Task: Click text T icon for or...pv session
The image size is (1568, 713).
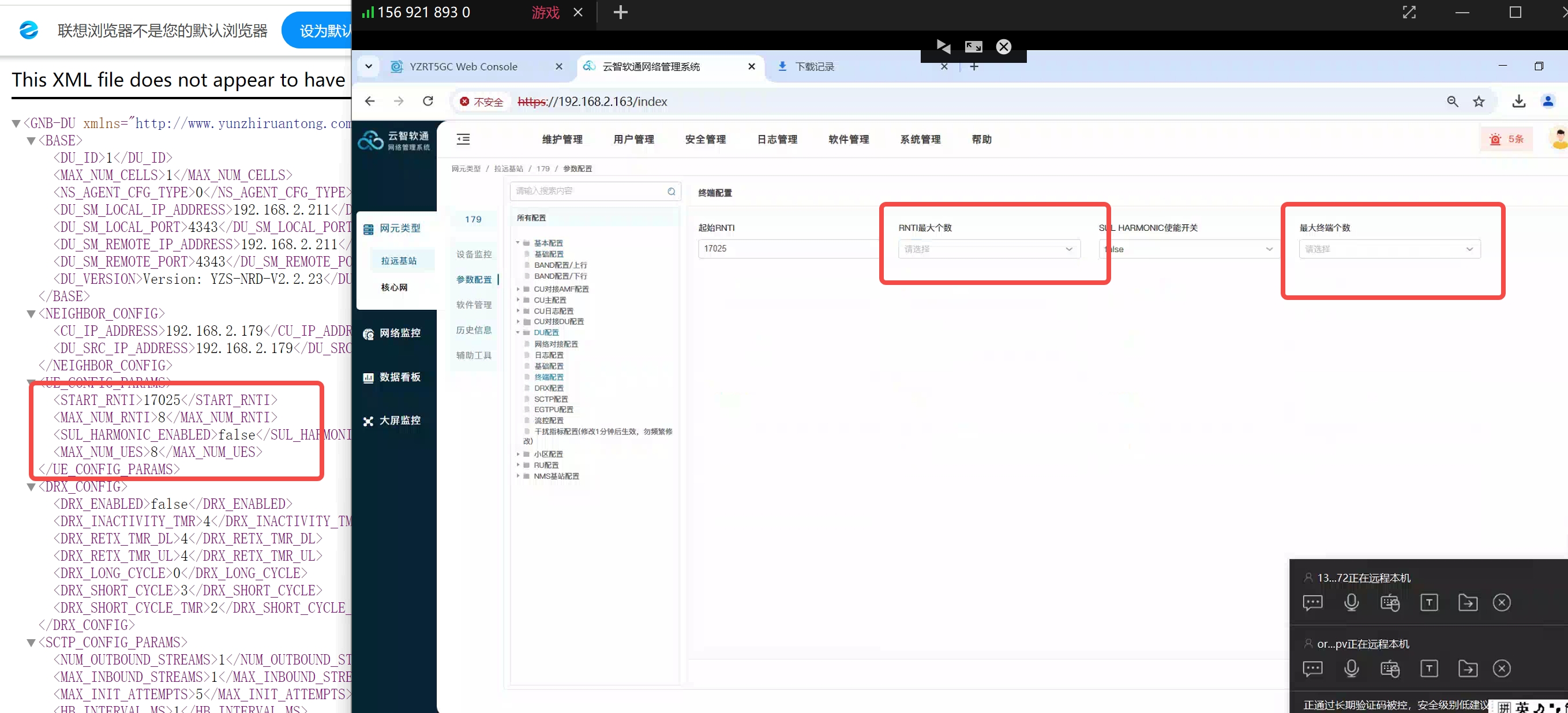Action: pos(1429,669)
